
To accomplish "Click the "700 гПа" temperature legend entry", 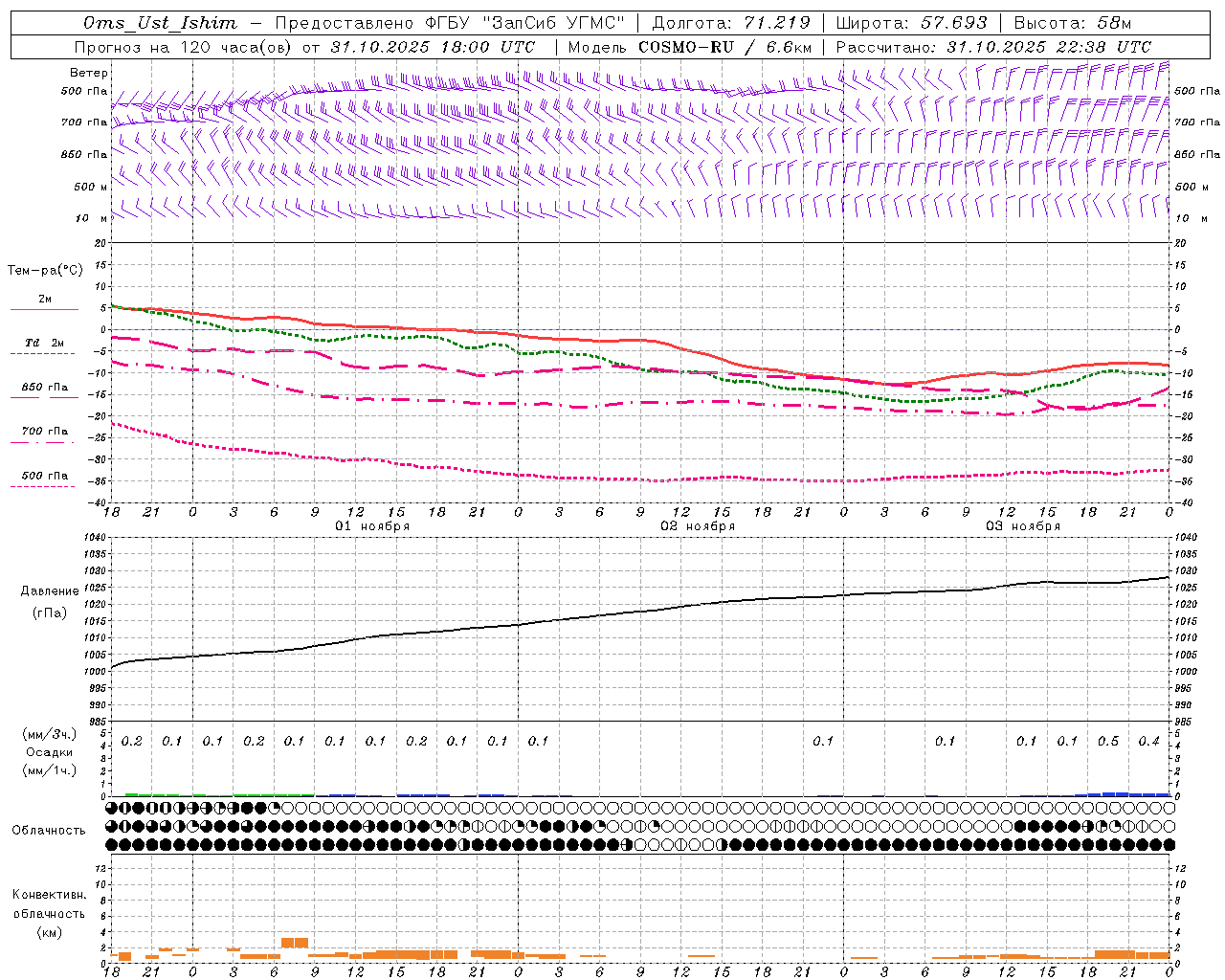I will click(x=44, y=432).
